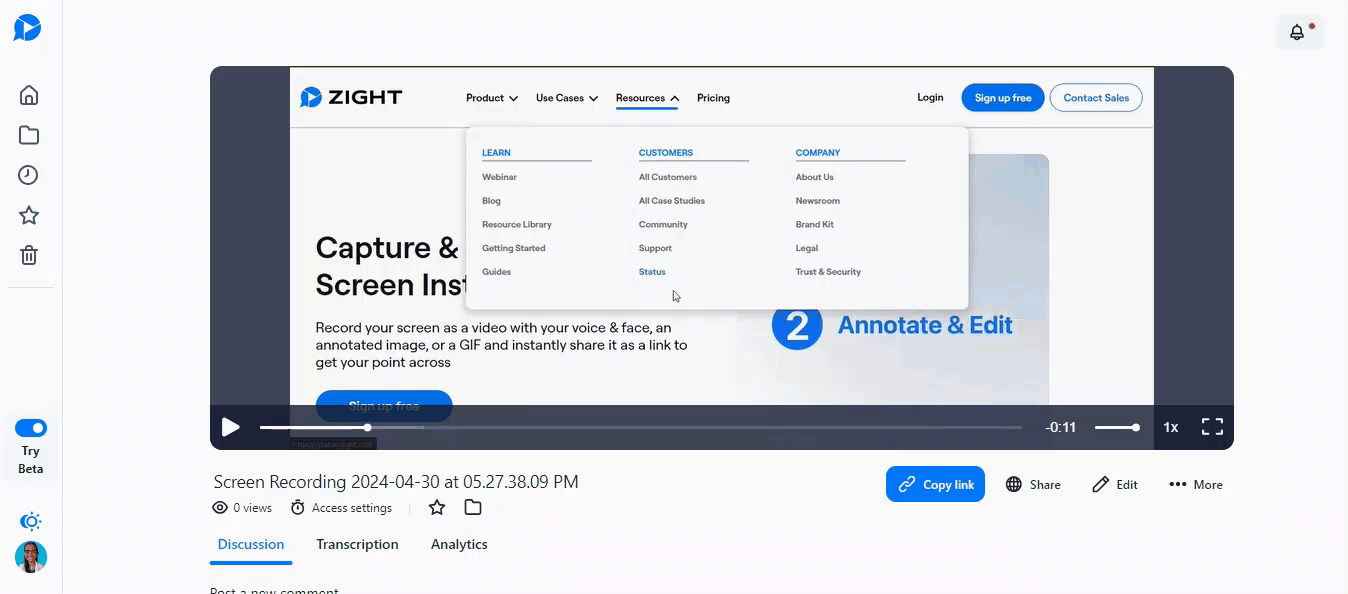Select Community menu item
This screenshot has height=594, width=1348.
(x=663, y=225)
